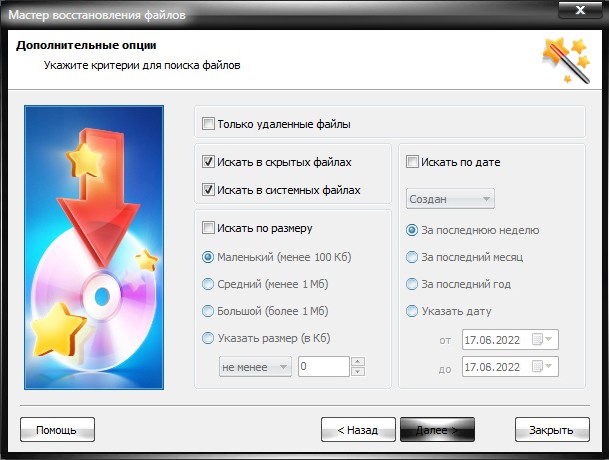Click the magic wand wizard icon
This screenshot has width=609, height=460.
[x=566, y=60]
